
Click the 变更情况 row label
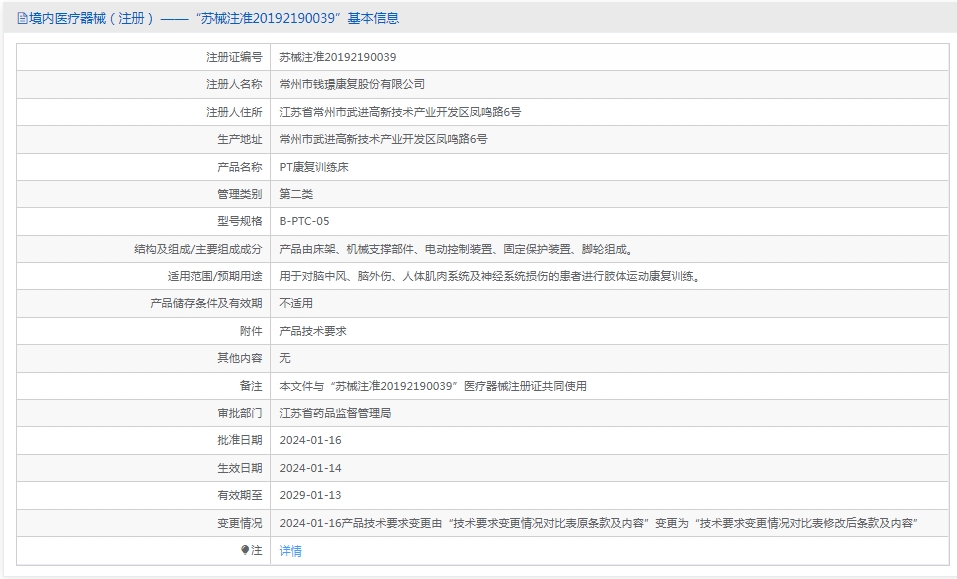click(239, 522)
